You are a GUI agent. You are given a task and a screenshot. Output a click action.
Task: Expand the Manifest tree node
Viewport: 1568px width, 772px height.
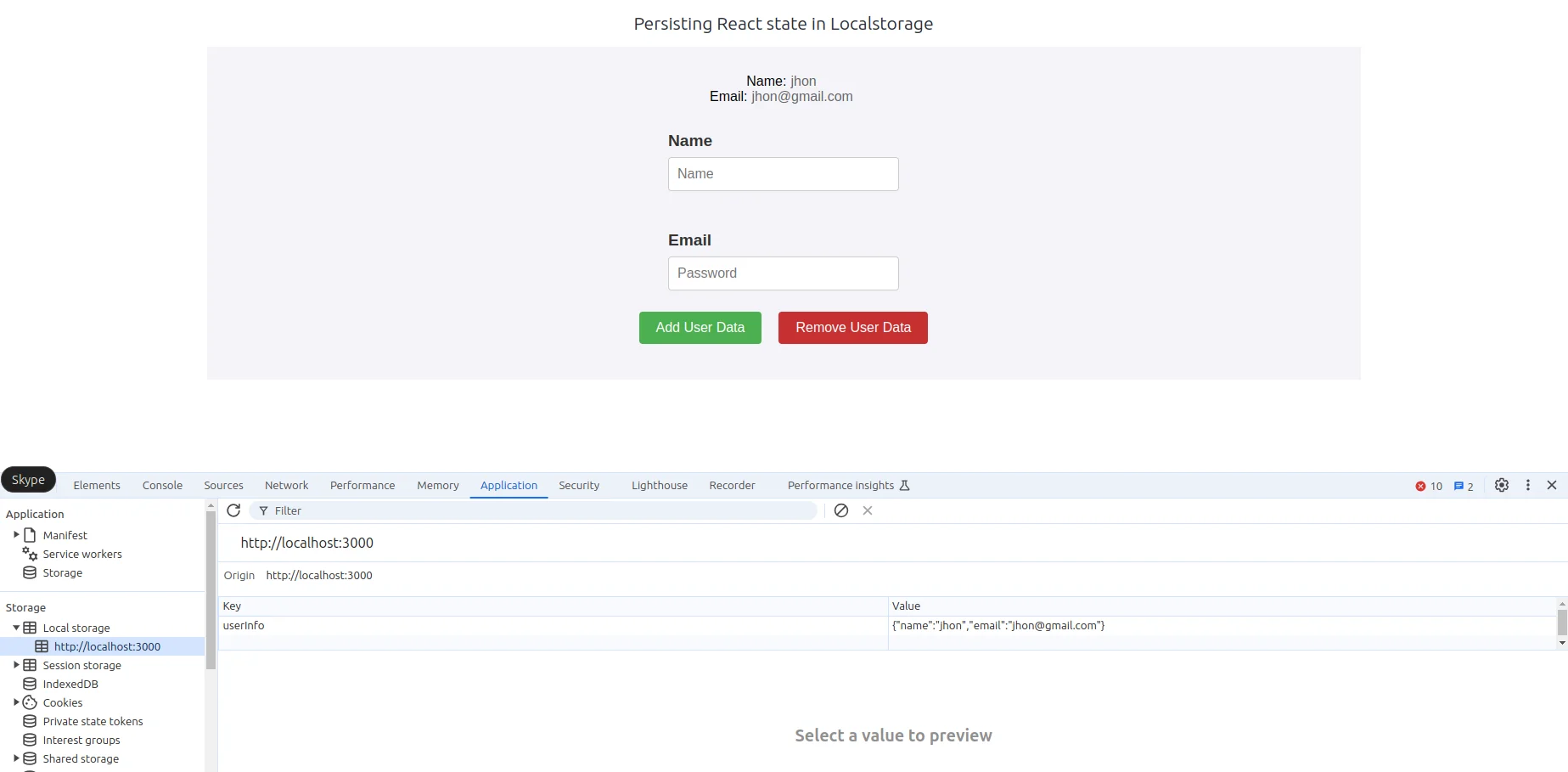coord(16,535)
